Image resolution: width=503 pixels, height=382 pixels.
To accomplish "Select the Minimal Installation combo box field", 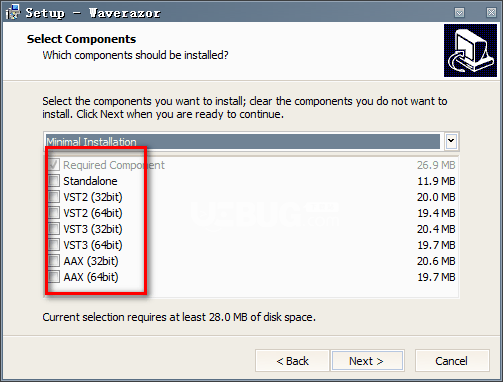I will pyautogui.click(x=243, y=141).
